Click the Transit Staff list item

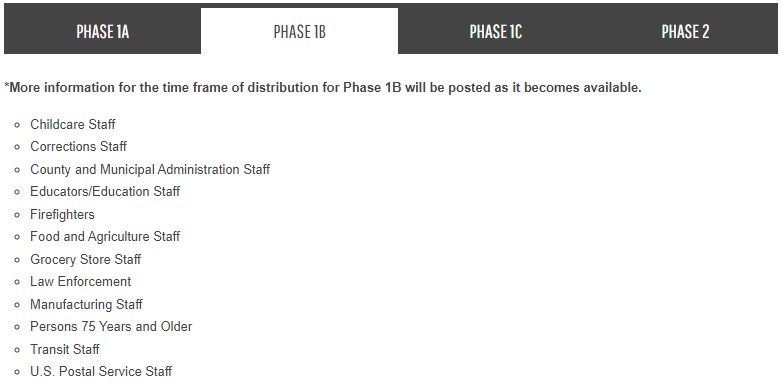[65, 349]
